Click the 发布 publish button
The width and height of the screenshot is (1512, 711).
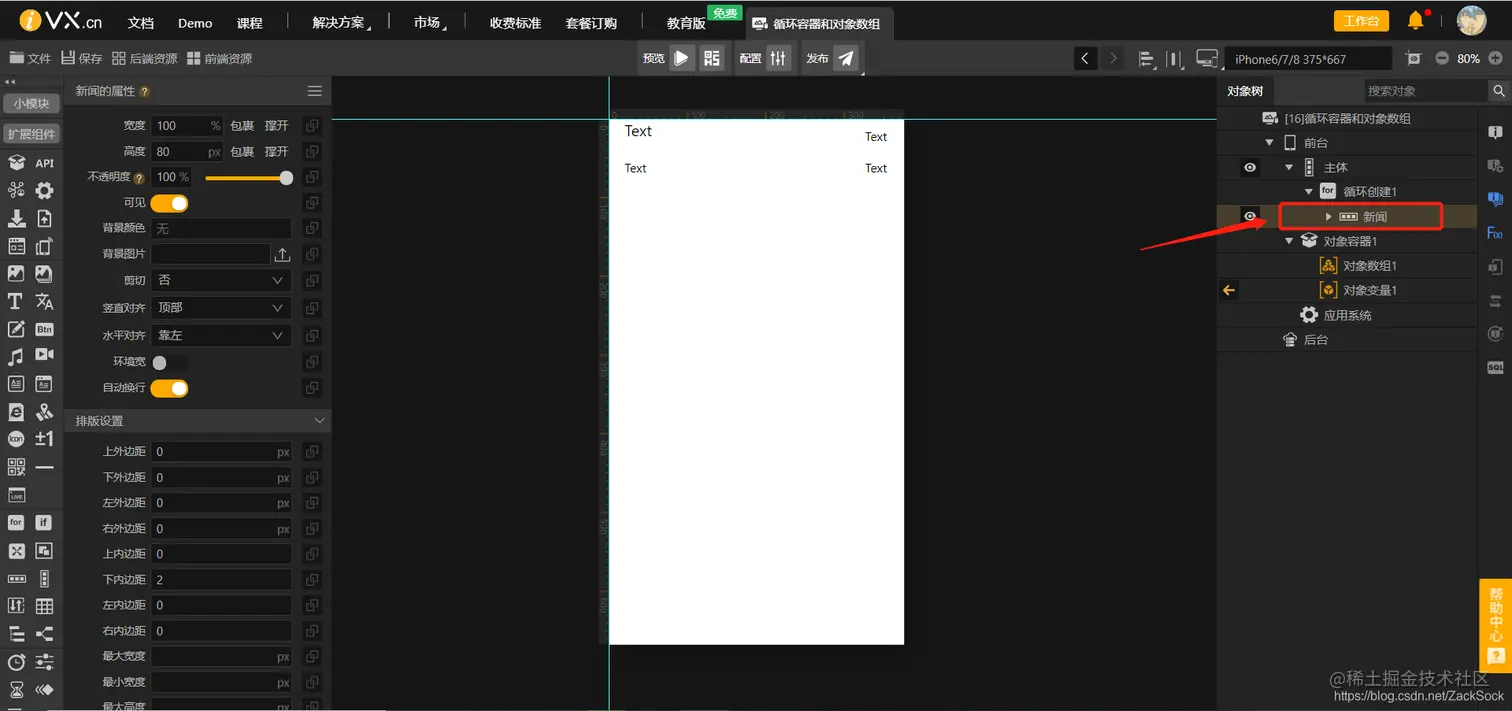[846, 58]
